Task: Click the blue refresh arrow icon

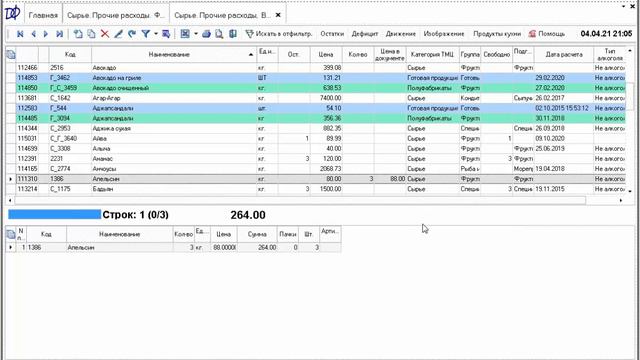Action: (x=131, y=34)
